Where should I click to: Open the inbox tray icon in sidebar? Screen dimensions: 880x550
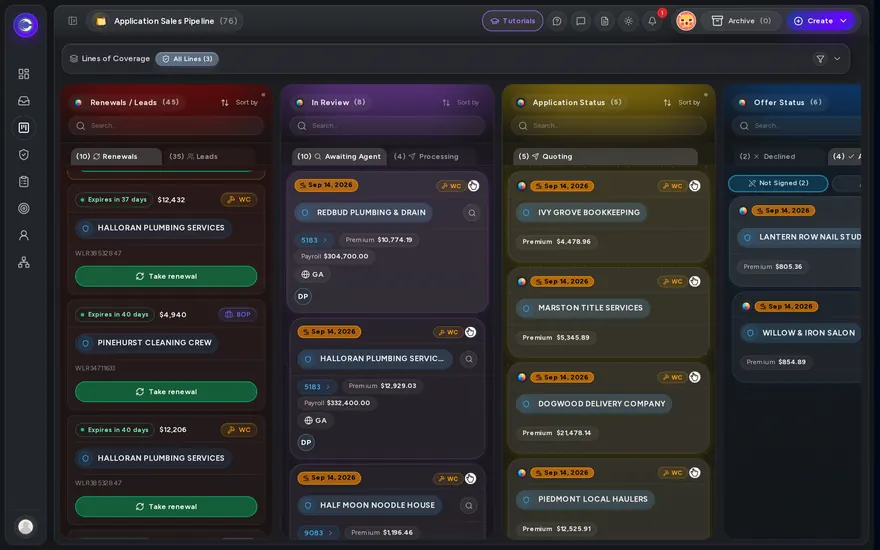24,101
